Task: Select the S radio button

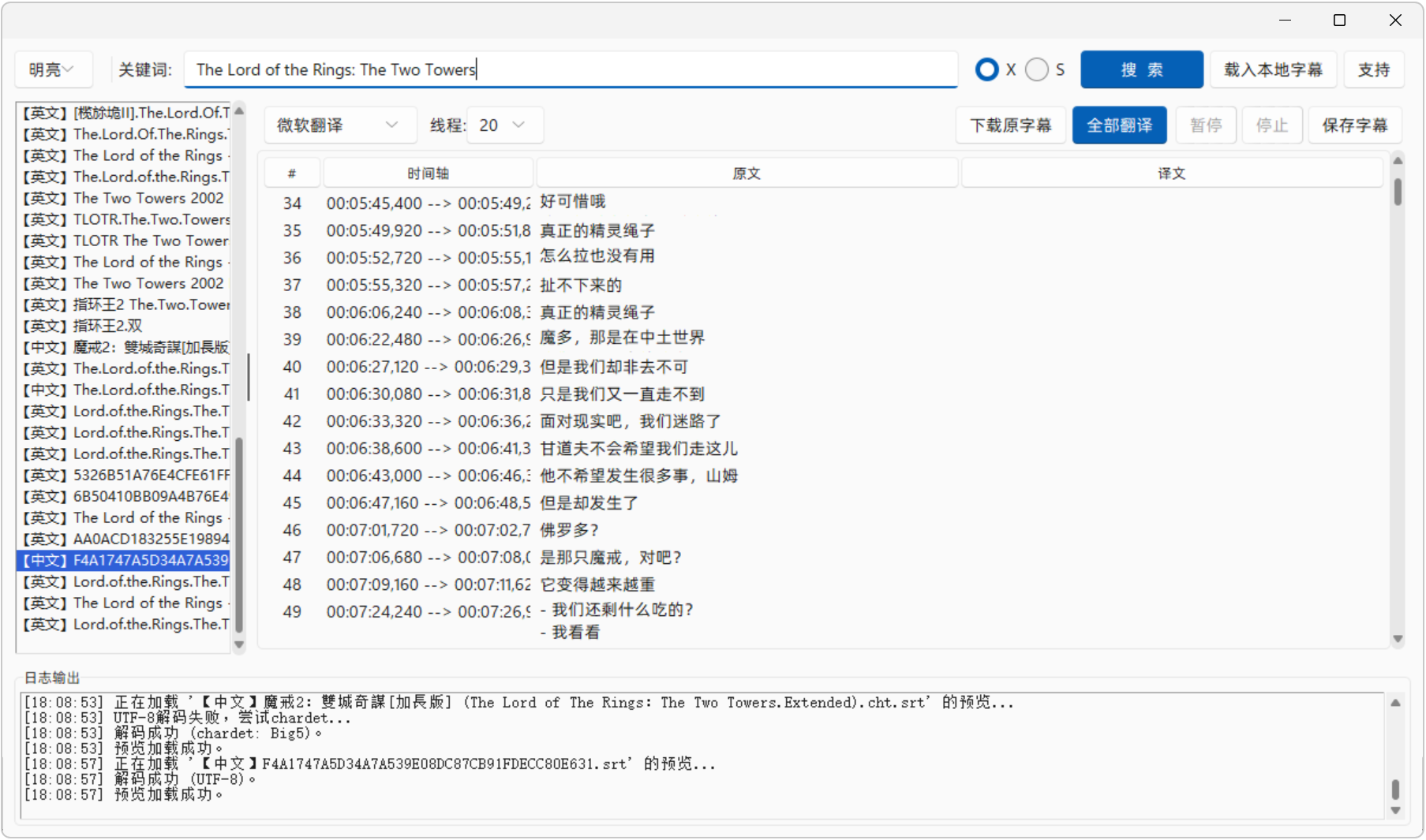Action: pos(1037,69)
